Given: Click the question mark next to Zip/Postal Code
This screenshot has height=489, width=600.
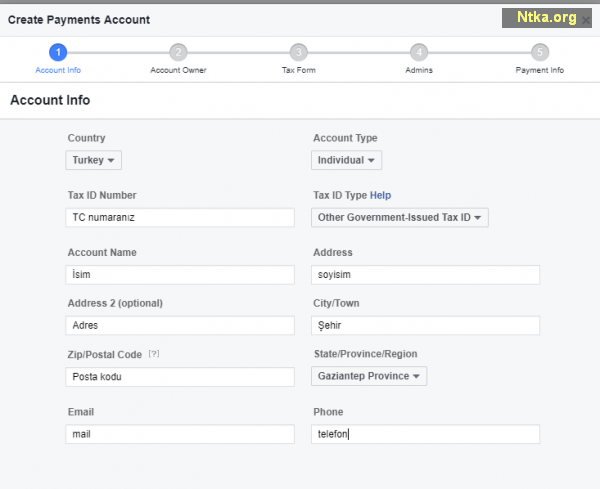Looking at the screenshot, I should (x=153, y=354).
